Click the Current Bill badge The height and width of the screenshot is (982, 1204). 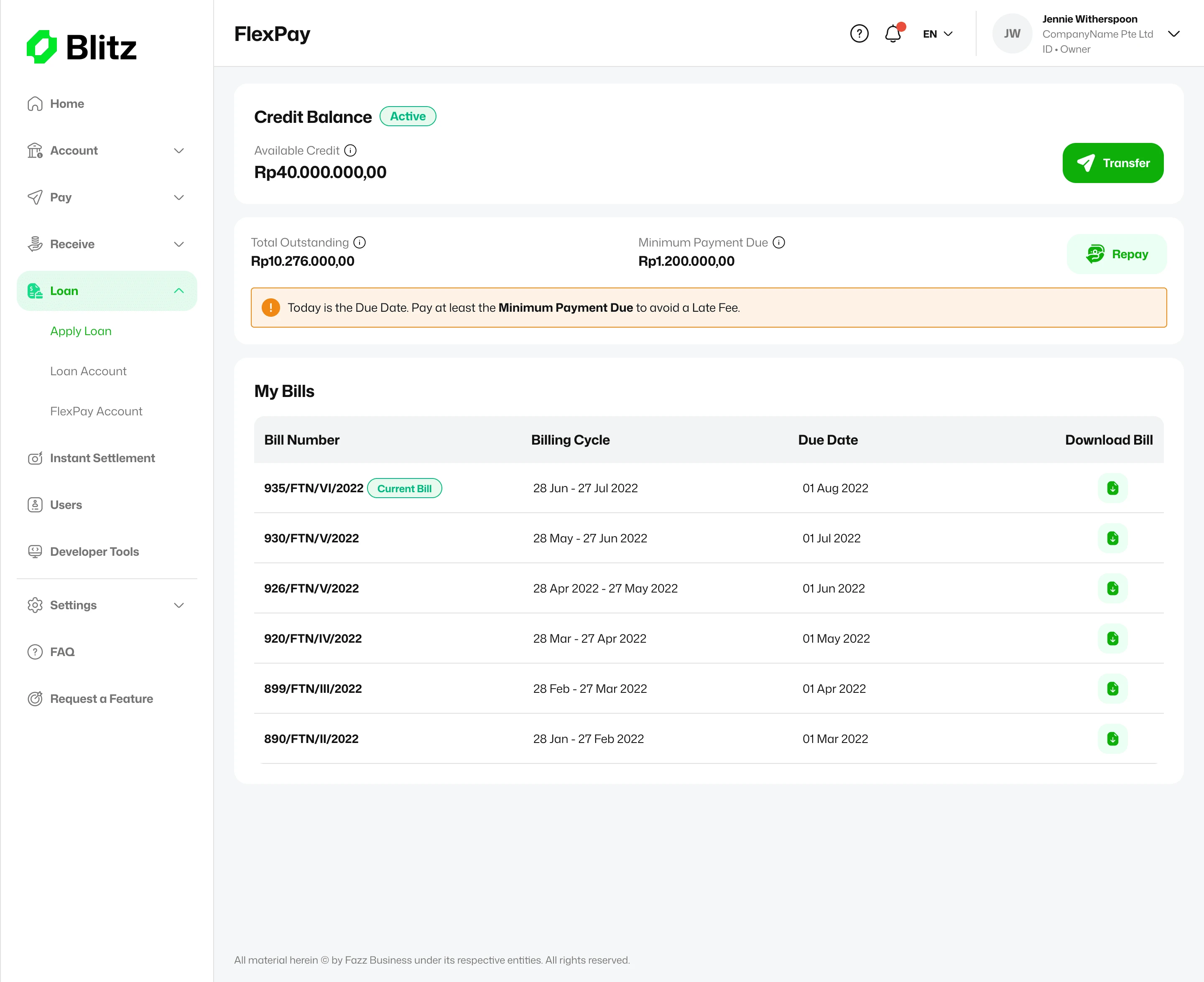[x=404, y=489]
